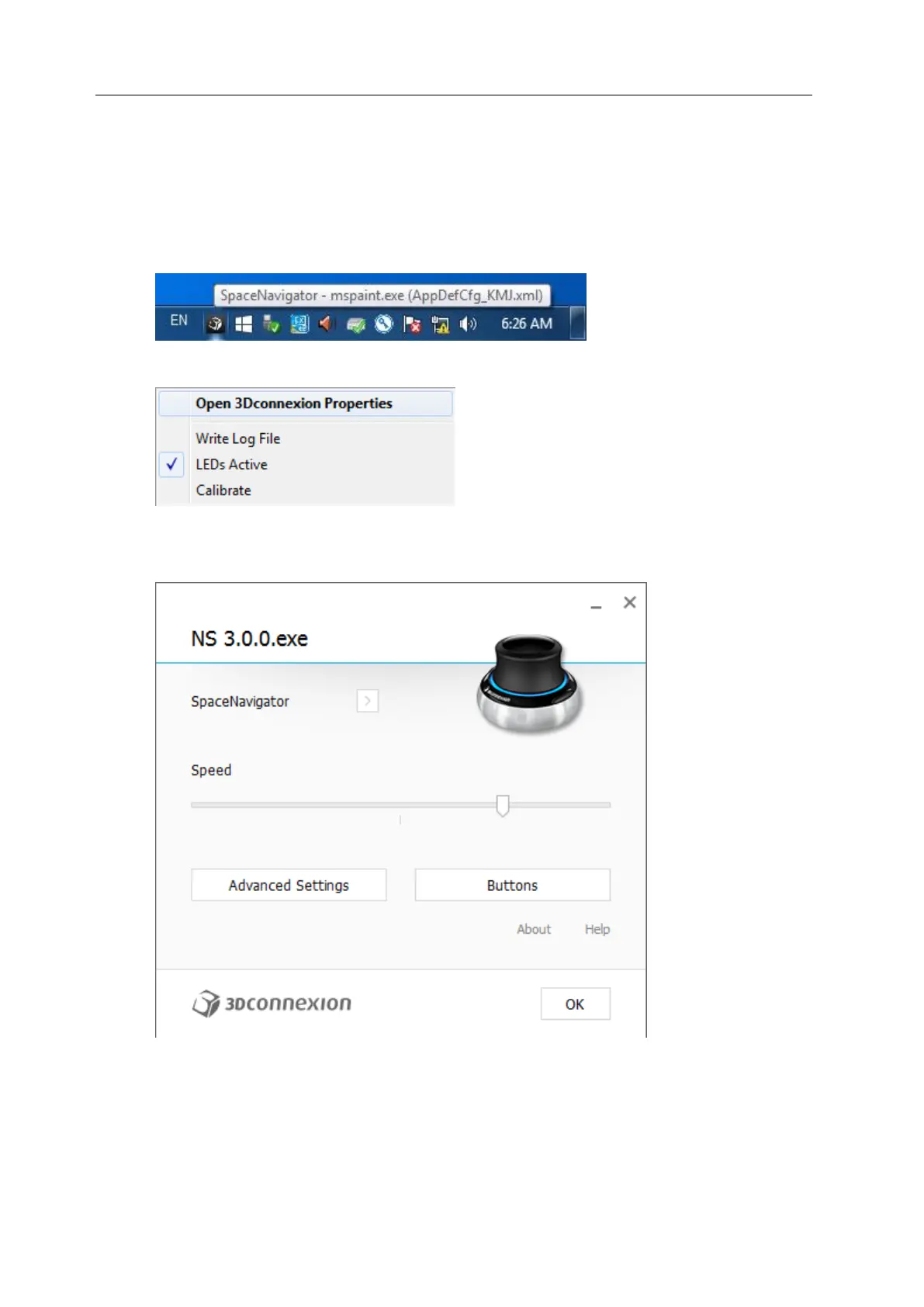Screen dimensions: 924x1307
Task: Open the Action Center flag icon
Action: click(412, 324)
